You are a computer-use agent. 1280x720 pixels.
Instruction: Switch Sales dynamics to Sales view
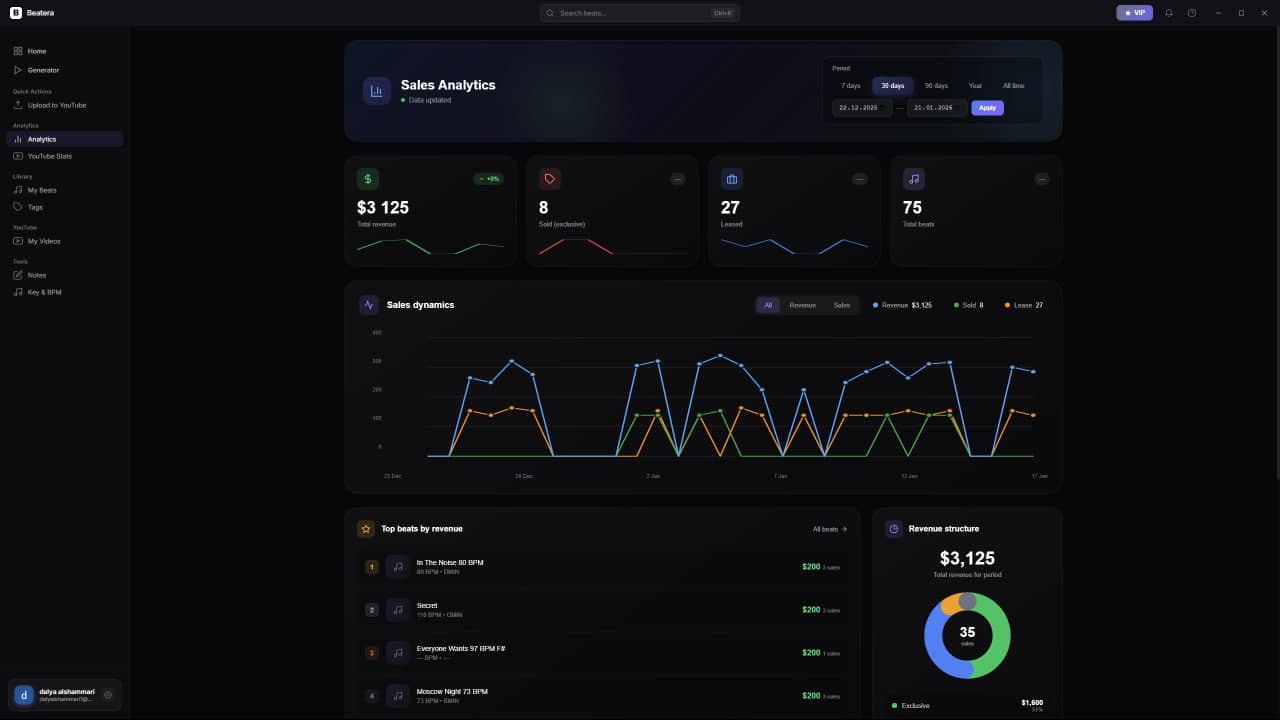pyautogui.click(x=842, y=305)
